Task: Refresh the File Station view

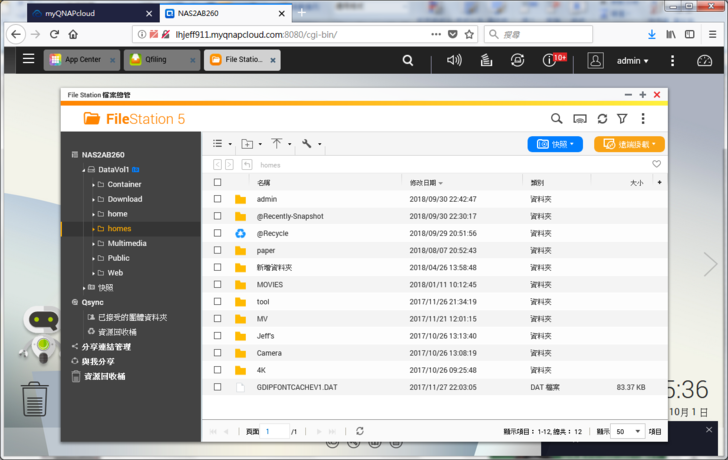Action: tap(602, 119)
